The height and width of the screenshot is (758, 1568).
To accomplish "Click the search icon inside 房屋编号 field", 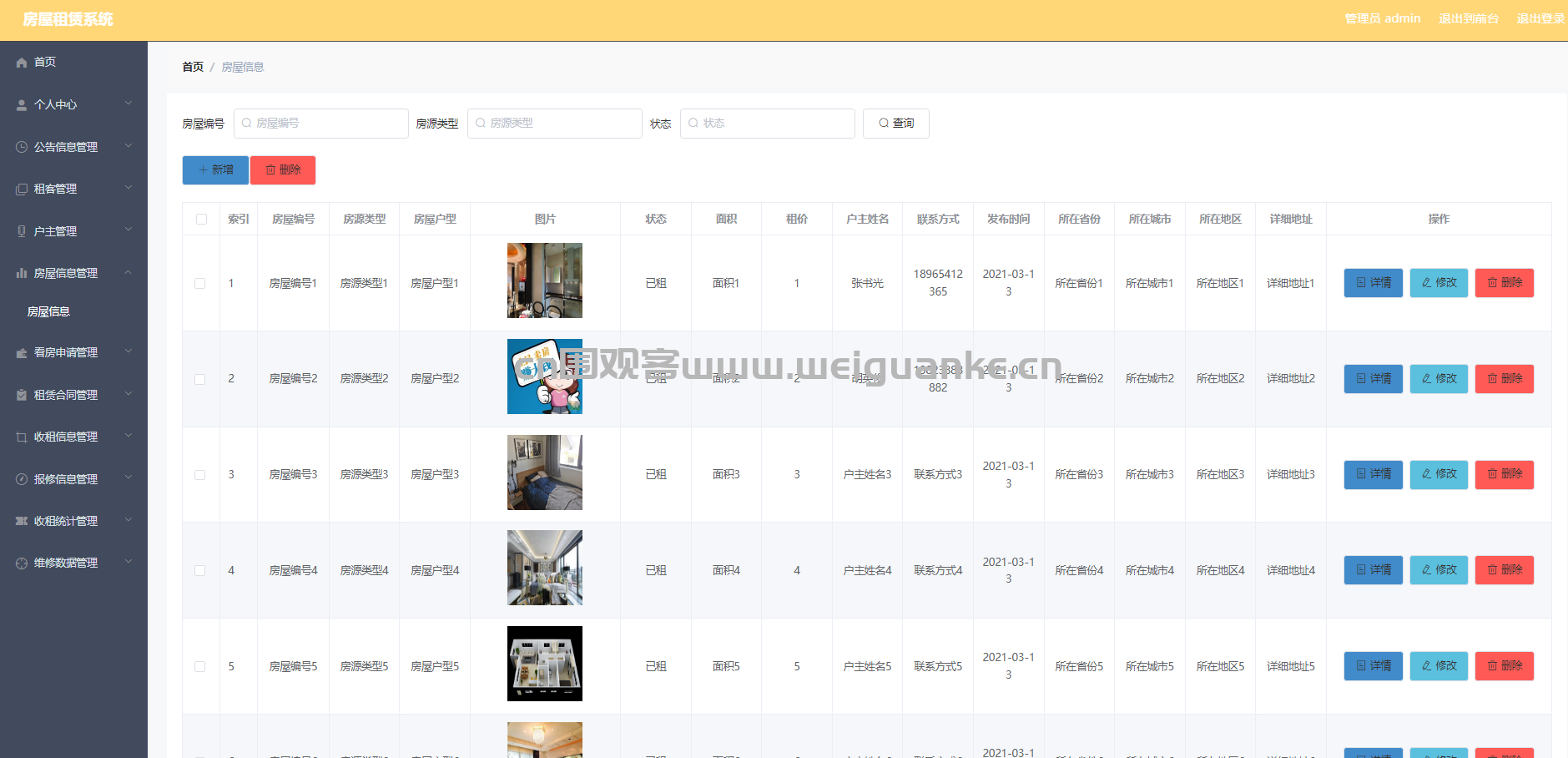I will point(246,123).
